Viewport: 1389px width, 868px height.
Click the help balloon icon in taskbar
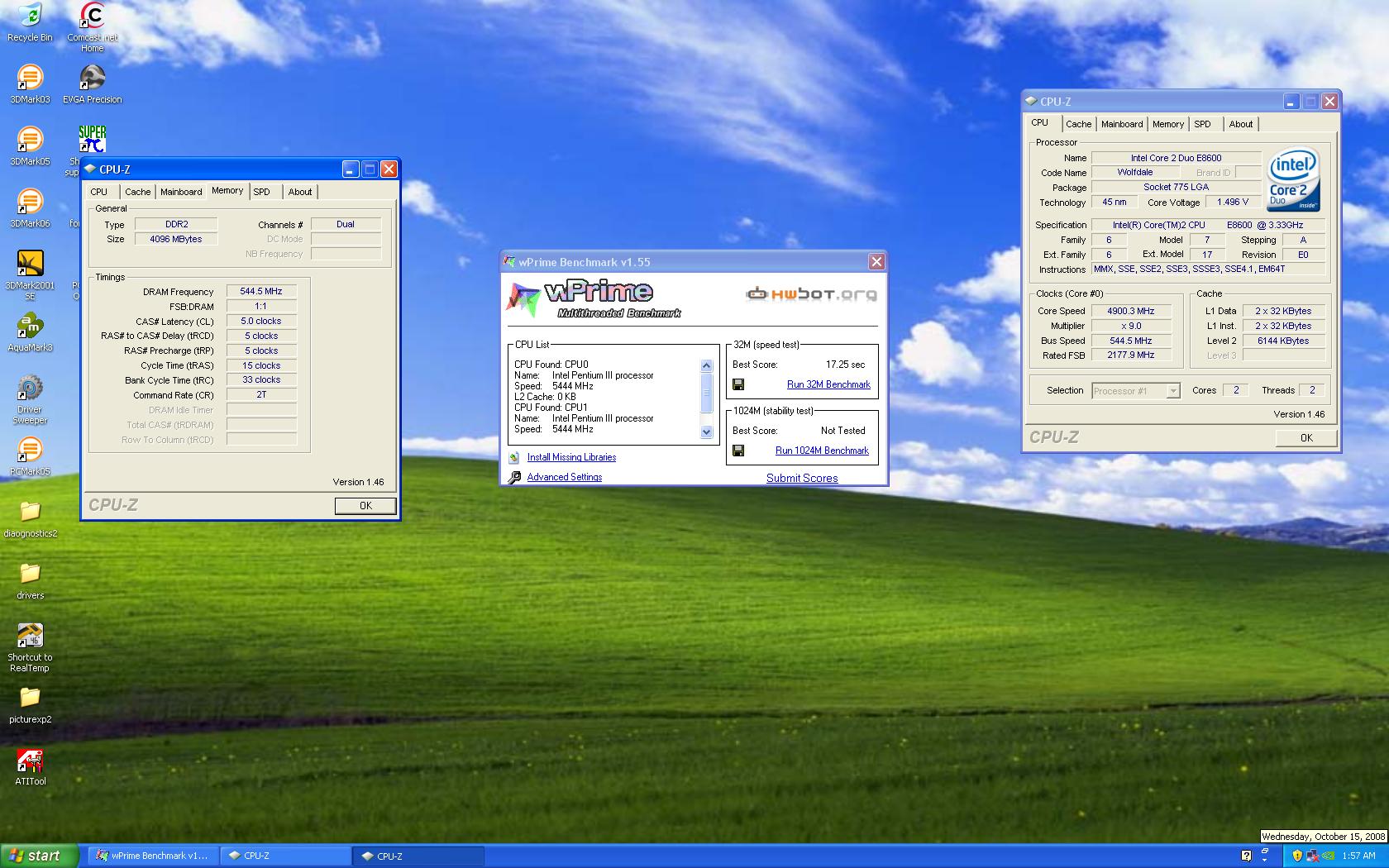[1246, 856]
